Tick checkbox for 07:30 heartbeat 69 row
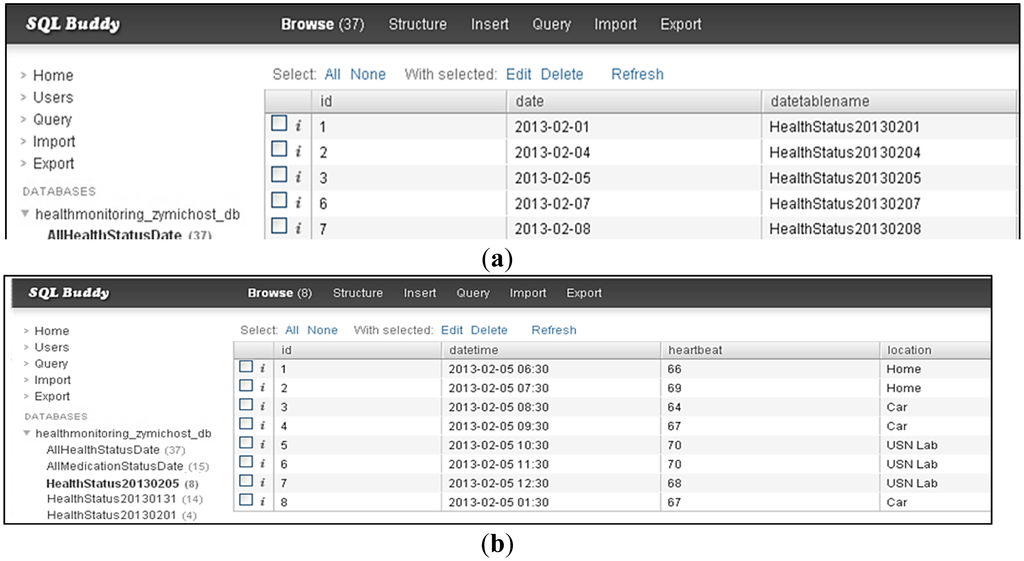The height and width of the screenshot is (561, 1024). pos(246,385)
